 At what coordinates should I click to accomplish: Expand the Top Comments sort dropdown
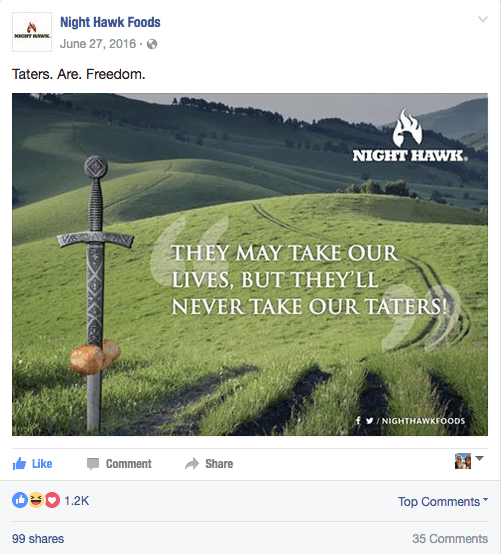pos(443,501)
